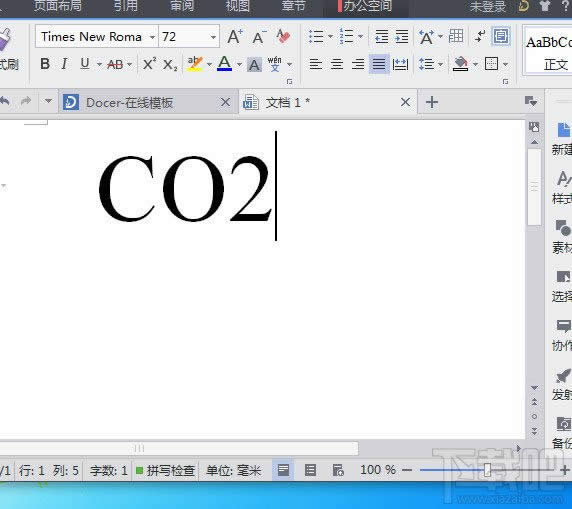Click phonetic guide wén icon
The image size is (572, 509).
point(275,64)
